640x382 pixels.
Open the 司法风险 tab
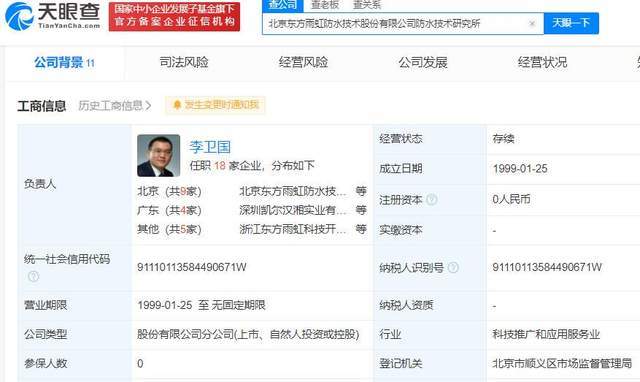pos(184,62)
